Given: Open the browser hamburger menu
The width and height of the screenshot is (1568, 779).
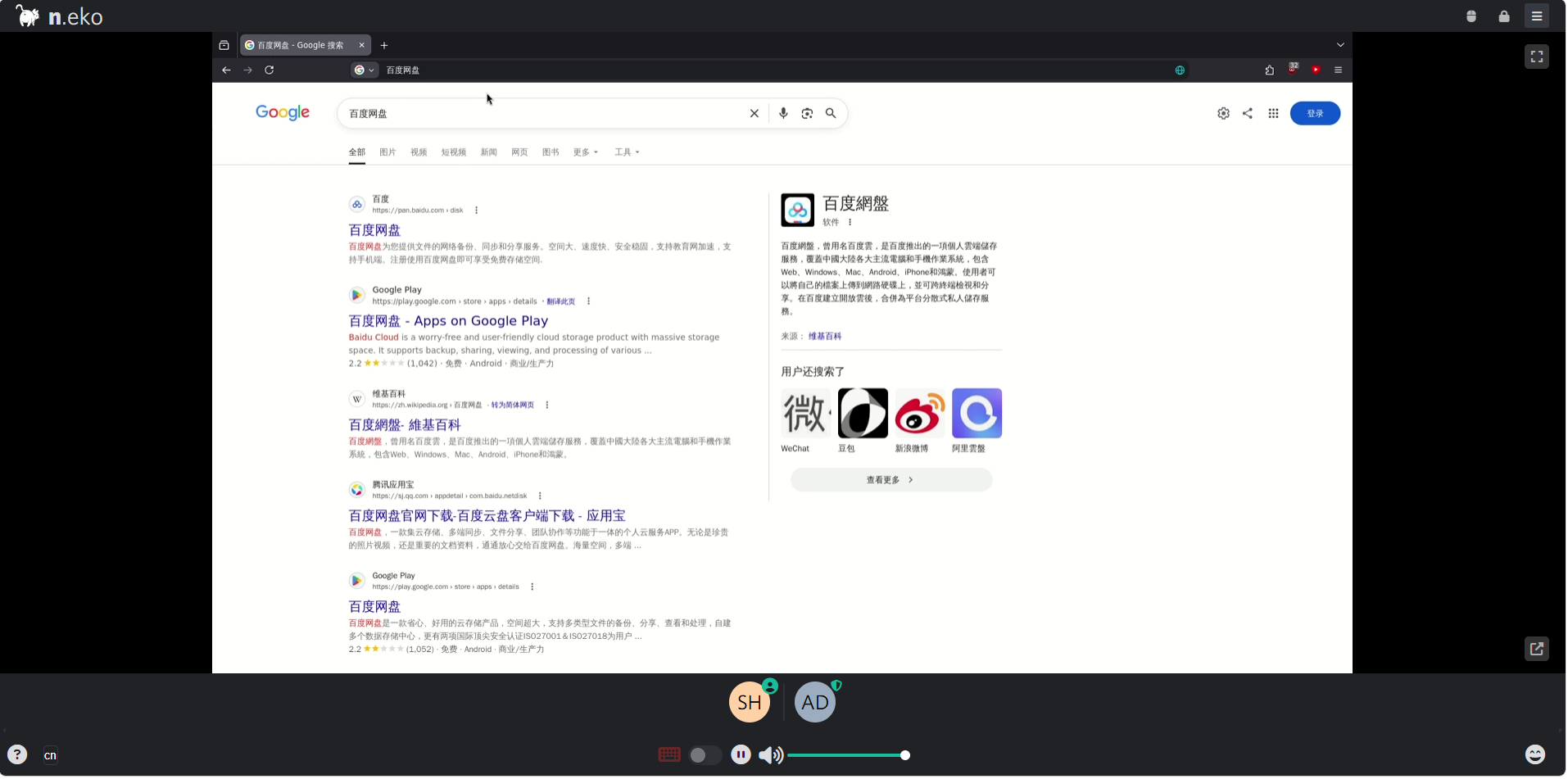Looking at the screenshot, I should pyautogui.click(x=1338, y=70).
